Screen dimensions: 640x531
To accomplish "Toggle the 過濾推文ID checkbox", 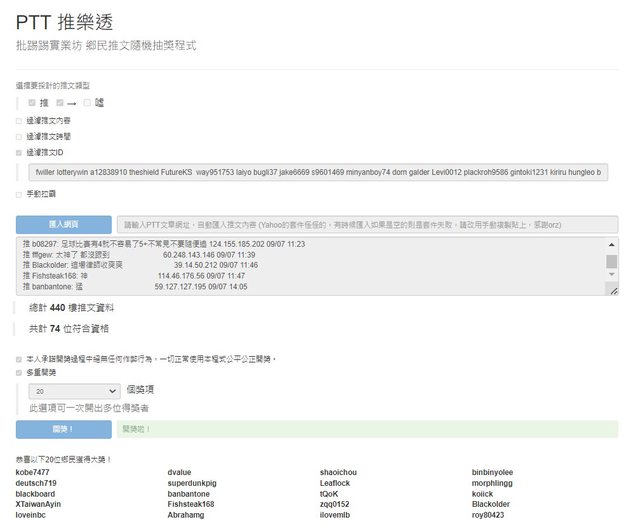I will point(18,152).
